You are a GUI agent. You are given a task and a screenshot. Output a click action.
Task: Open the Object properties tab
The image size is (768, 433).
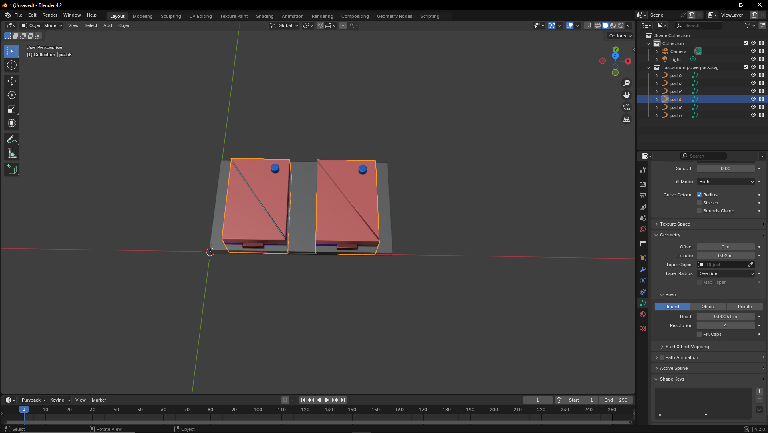643,258
